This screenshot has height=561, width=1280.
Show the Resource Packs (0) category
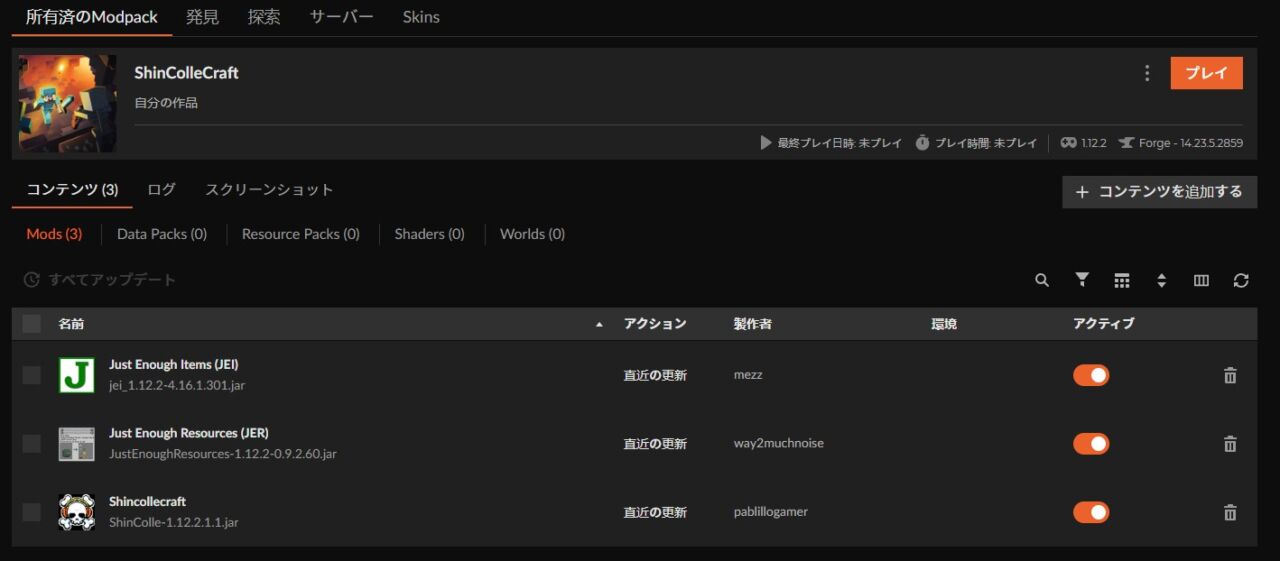[300, 234]
